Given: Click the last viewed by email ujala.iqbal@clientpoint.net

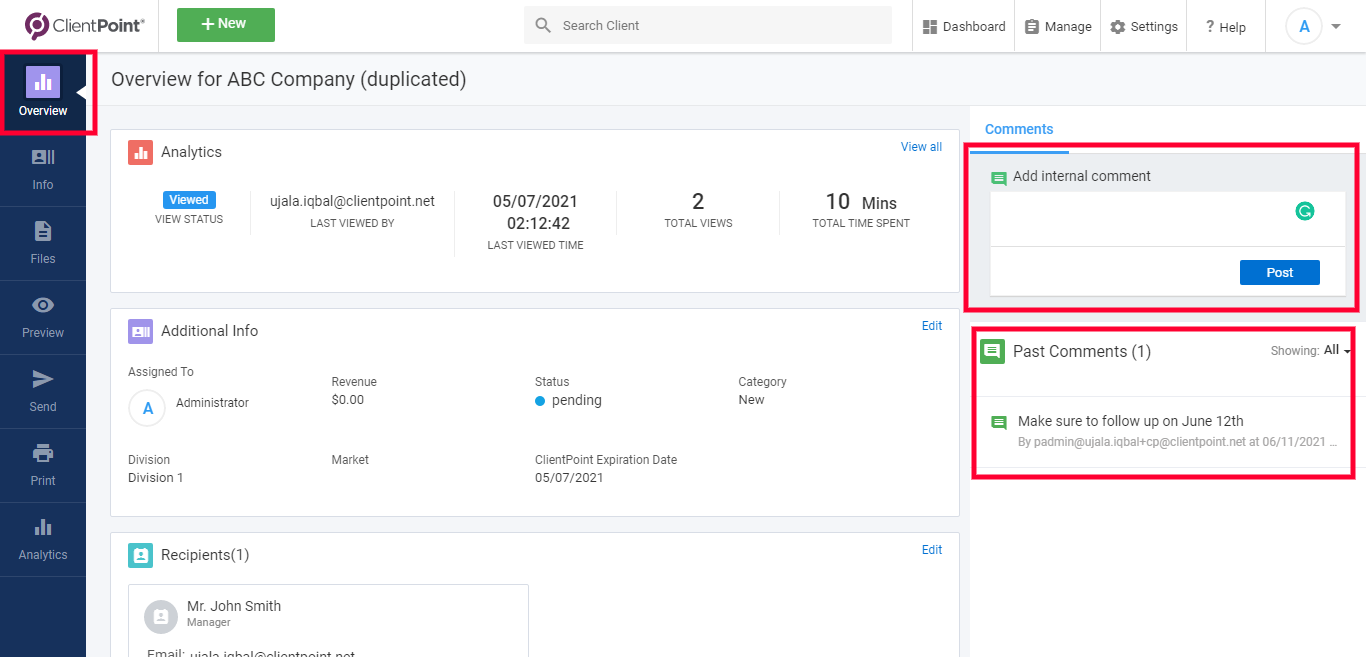Looking at the screenshot, I should pyautogui.click(x=352, y=201).
